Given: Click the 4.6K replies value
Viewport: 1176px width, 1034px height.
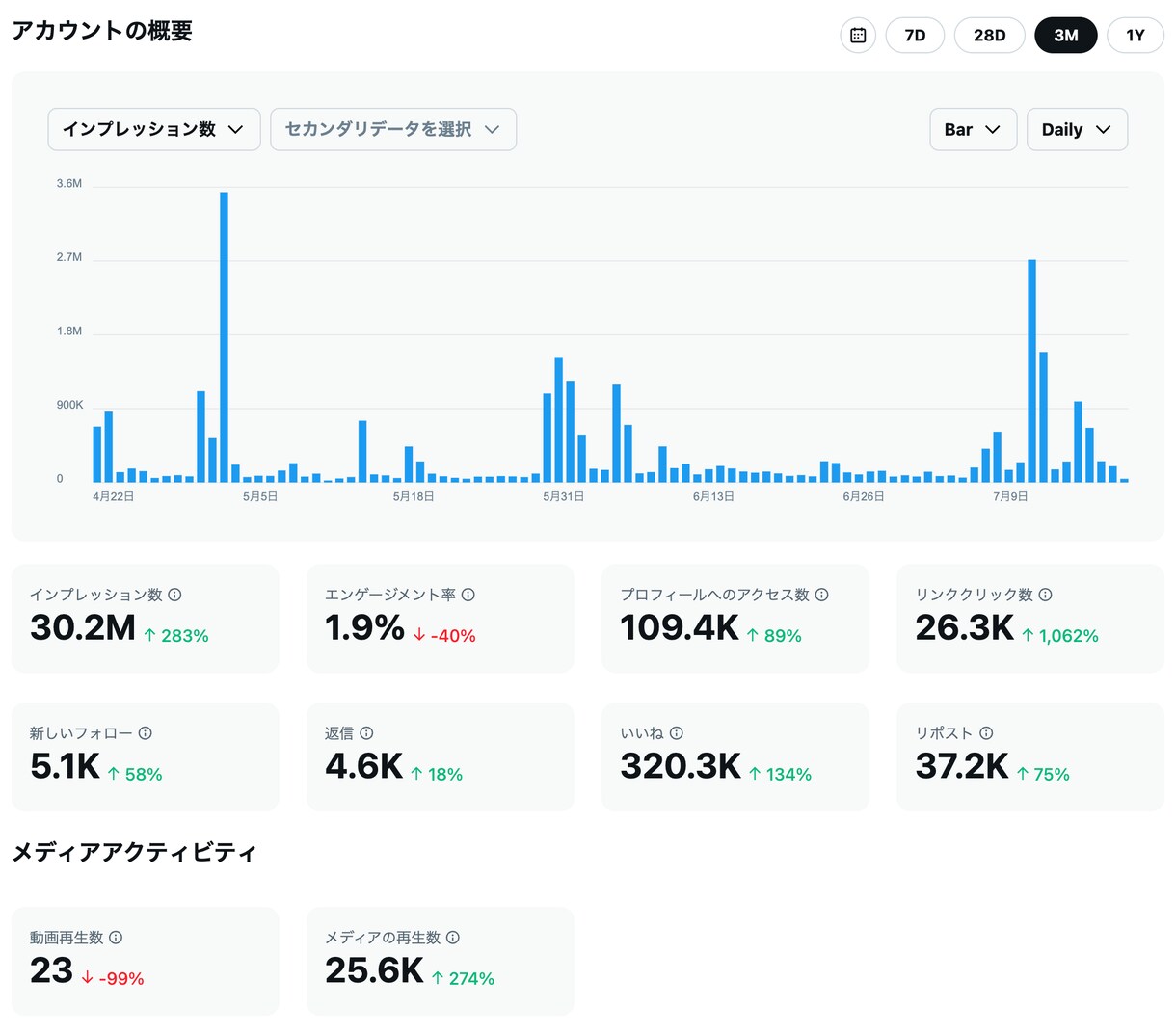Looking at the screenshot, I should (363, 766).
